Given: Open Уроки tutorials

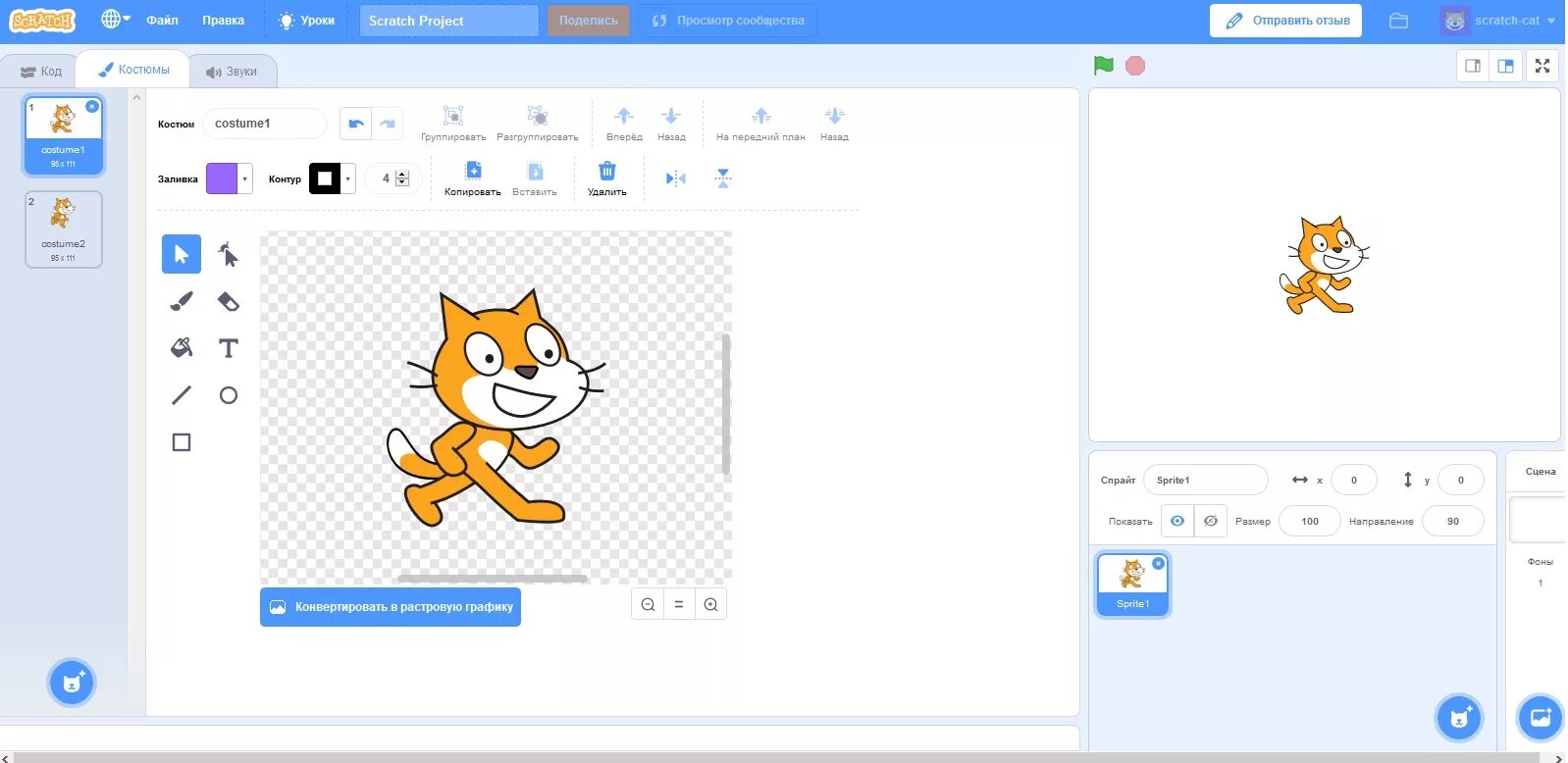Looking at the screenshot, I should tap(306, 21).
